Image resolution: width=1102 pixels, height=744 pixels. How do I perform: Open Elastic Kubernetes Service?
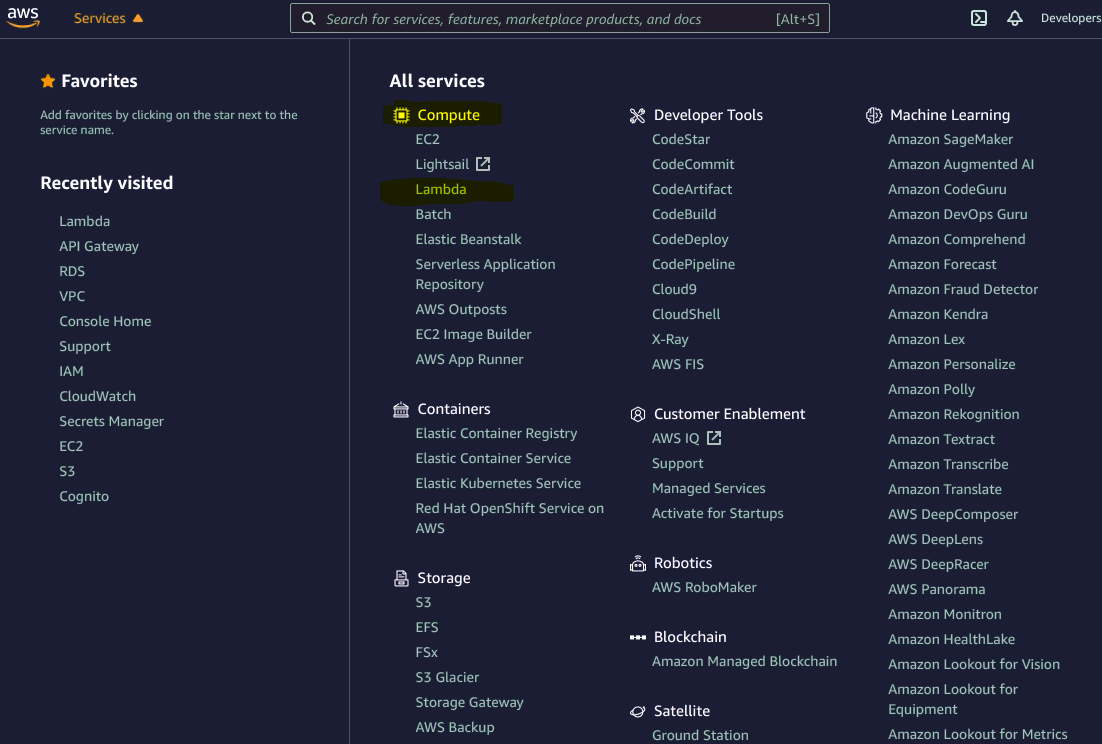coord(498,483)
